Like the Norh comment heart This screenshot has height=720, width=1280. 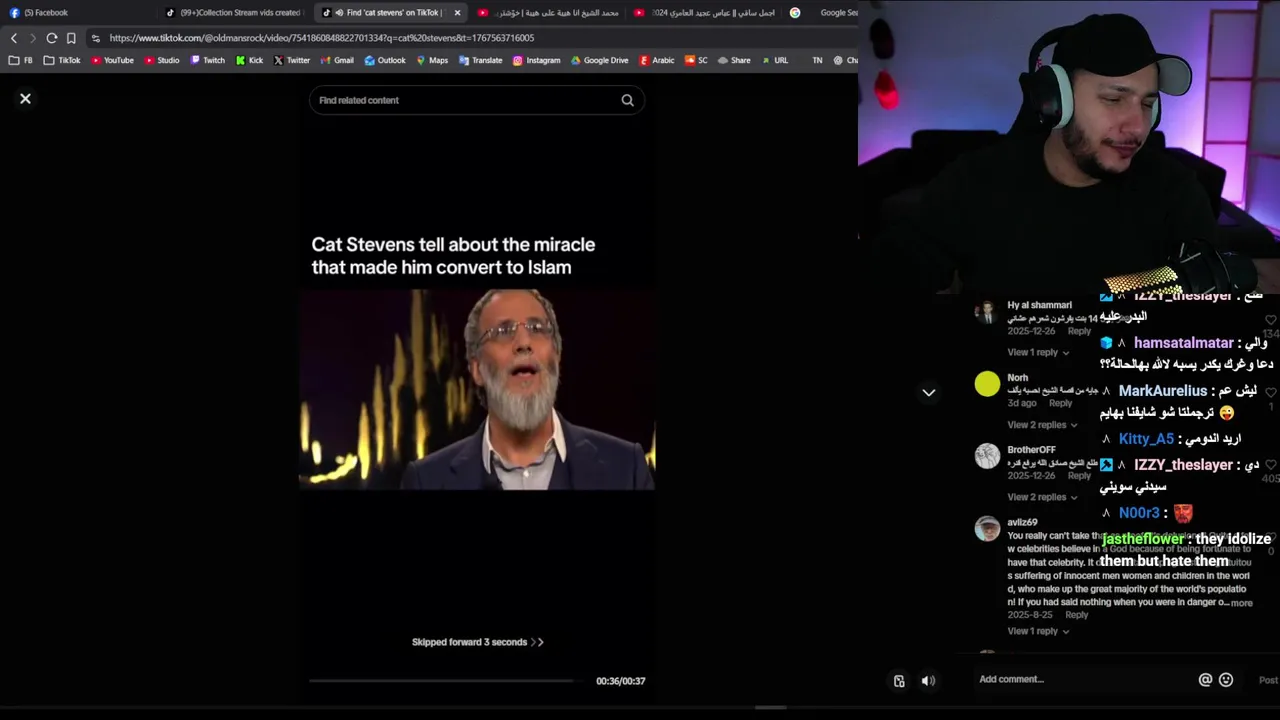[1271, 392]
